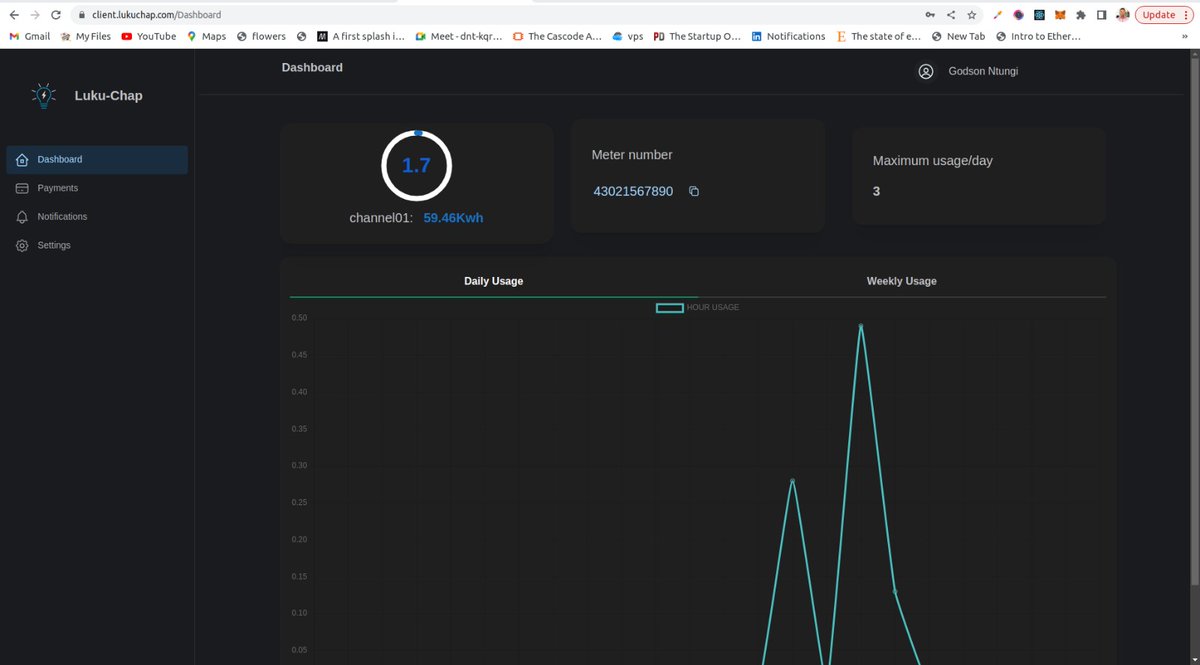Click the page vertical scrollbar
Screen dimensions: 1200x665
[x=1196, y=320]
